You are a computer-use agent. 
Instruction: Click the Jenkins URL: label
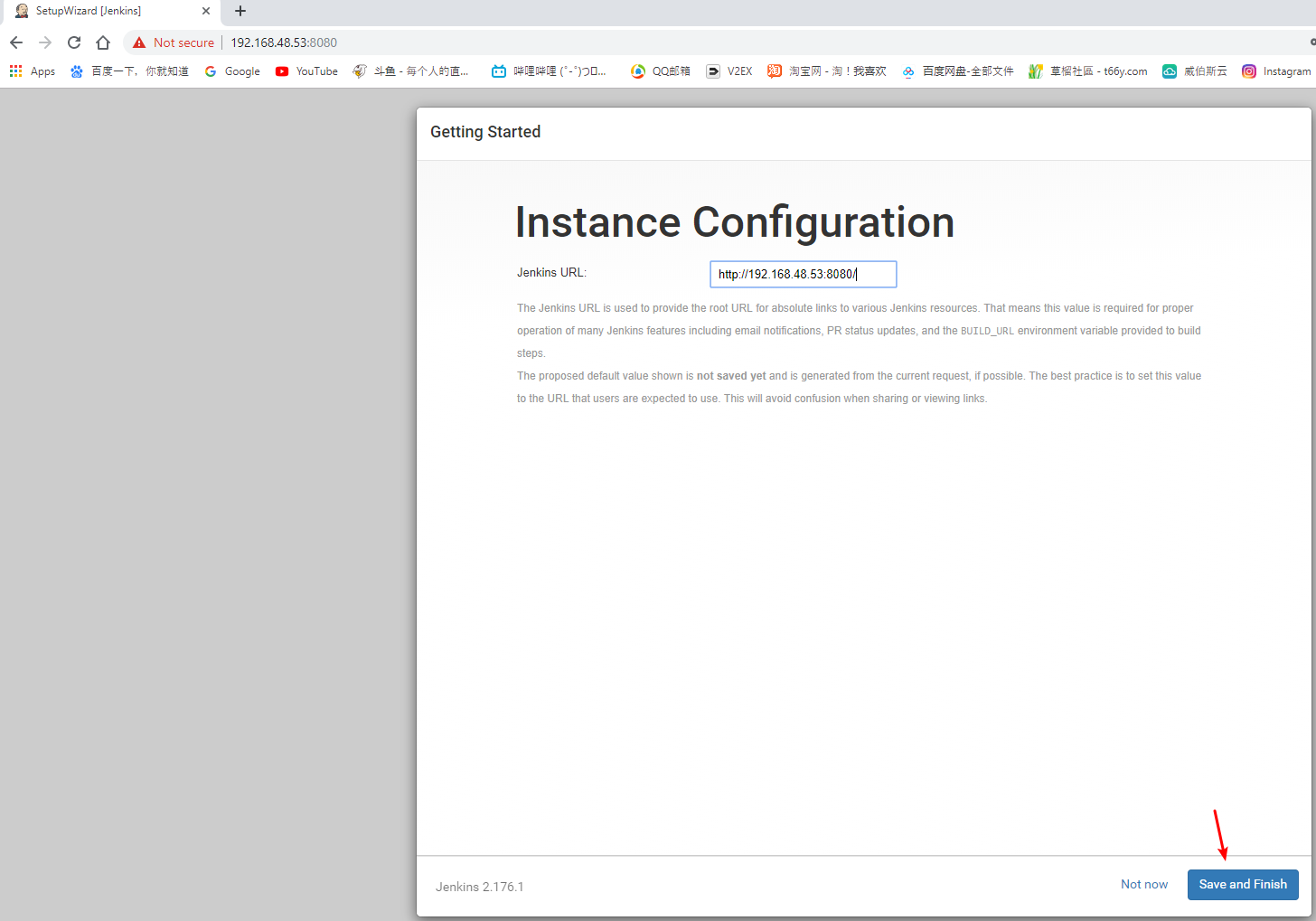(551, 272)
